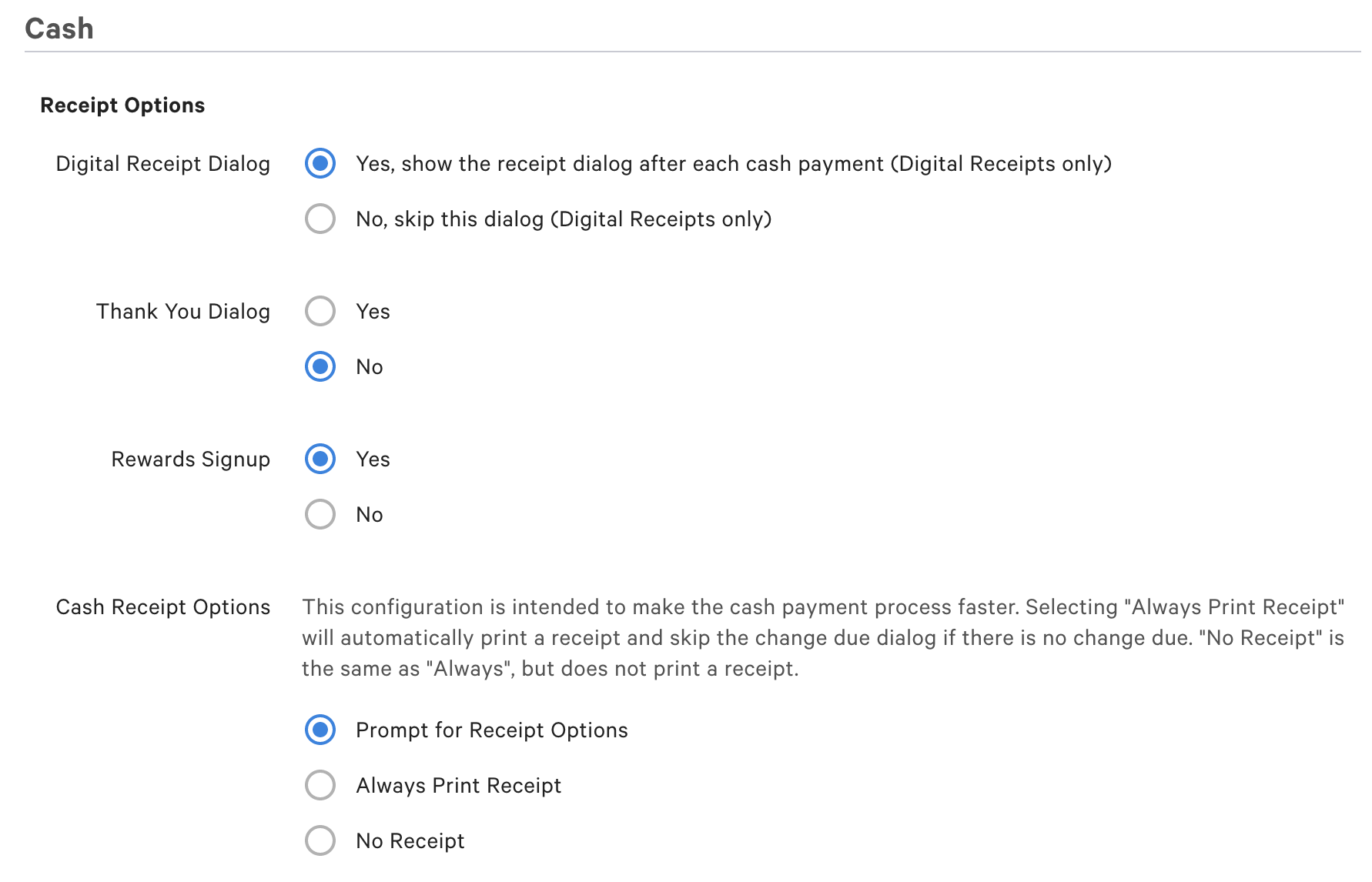1372x882 pixels.
Task: Select the "Always Print Receipt" option
Action: click(320, 785)
